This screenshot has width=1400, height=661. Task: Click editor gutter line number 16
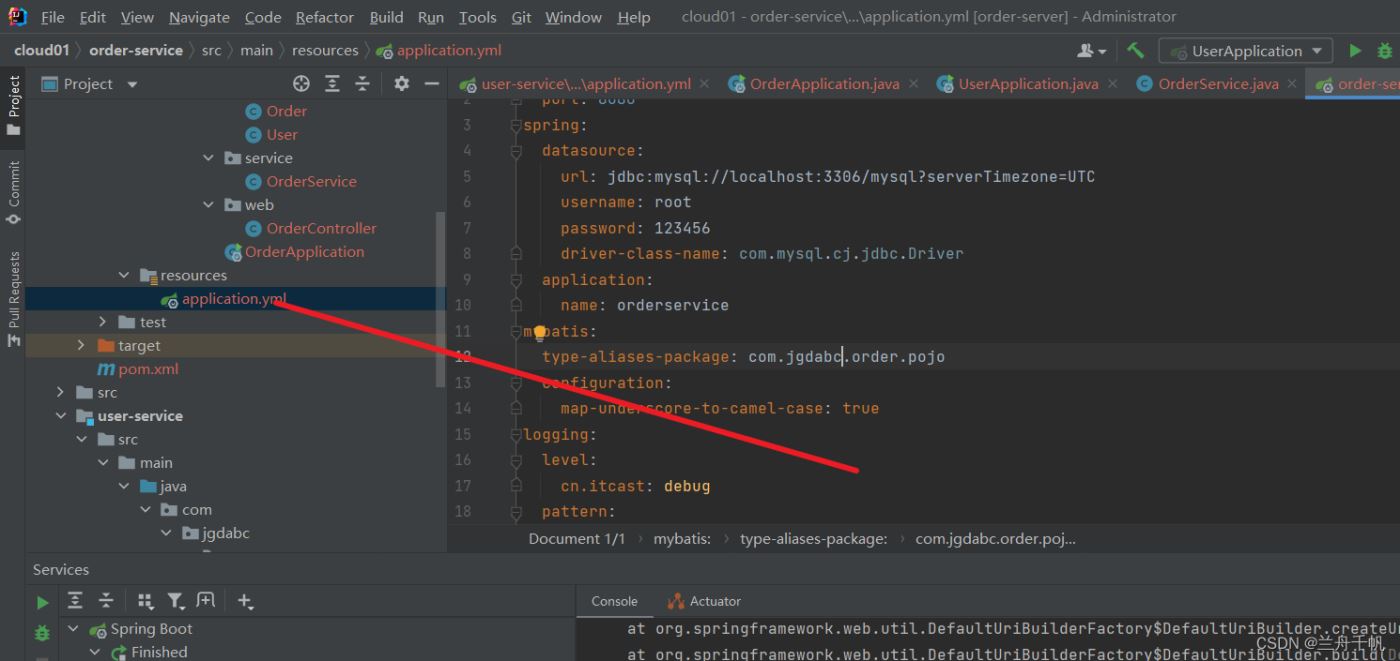(462, 460)
